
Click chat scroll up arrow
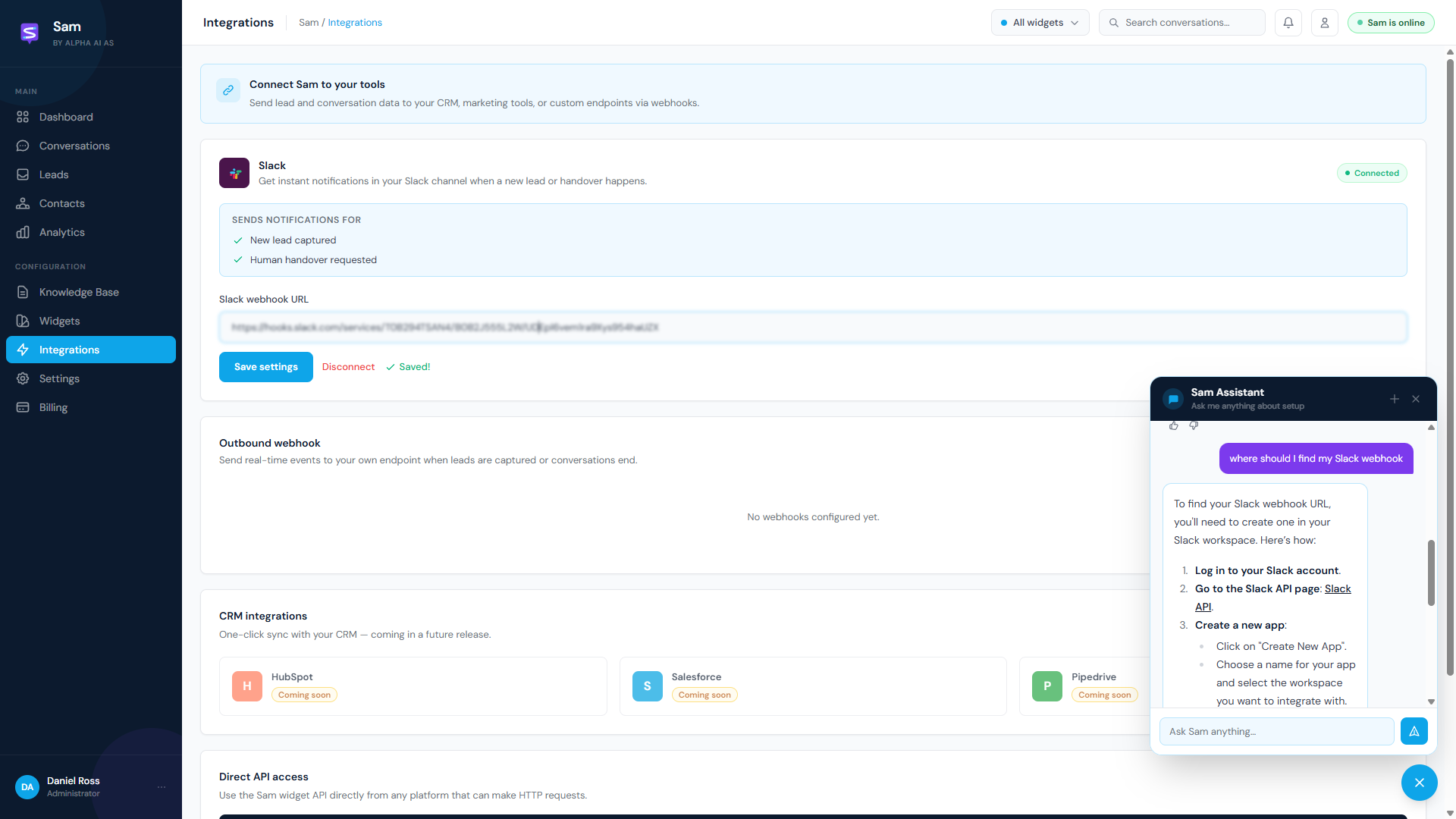pyautogui.click(x=1431, y=428)
